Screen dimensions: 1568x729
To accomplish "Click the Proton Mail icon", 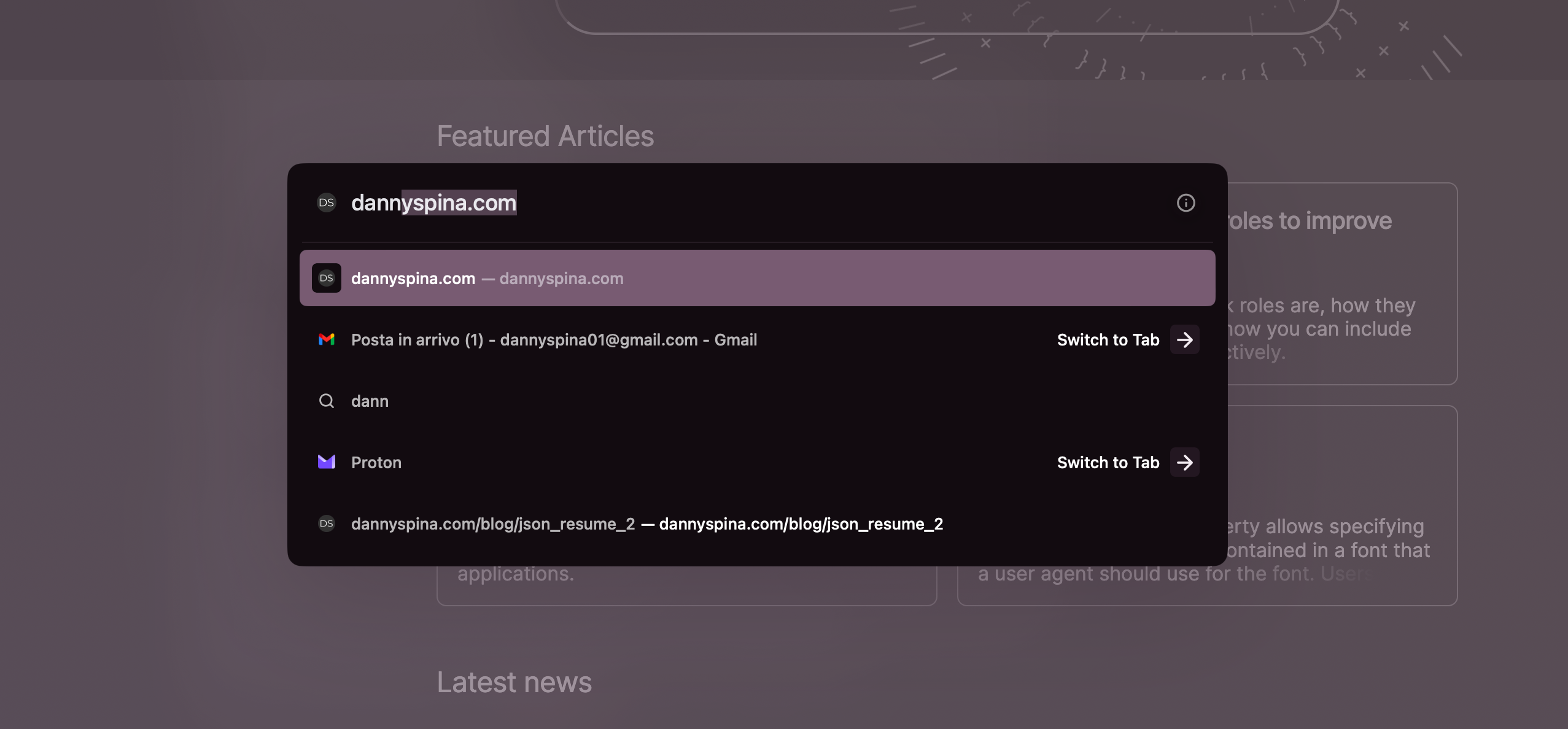I will [x=327, y=462].
